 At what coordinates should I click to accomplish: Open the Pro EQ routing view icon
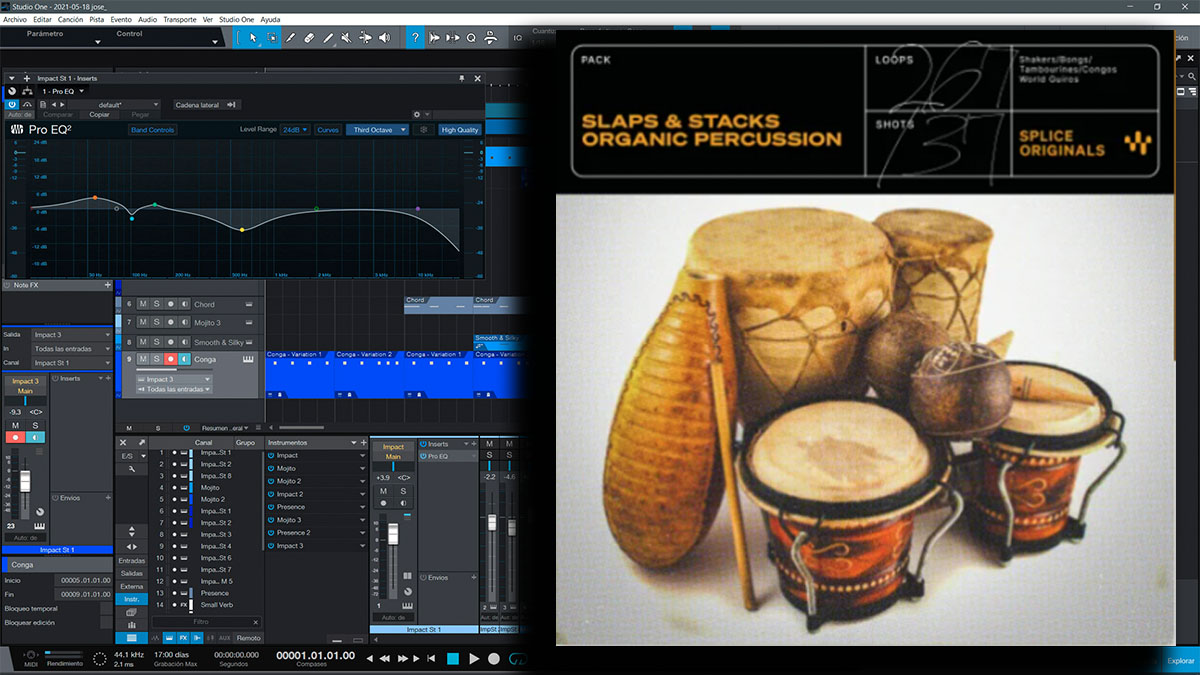tap(27, 91)
